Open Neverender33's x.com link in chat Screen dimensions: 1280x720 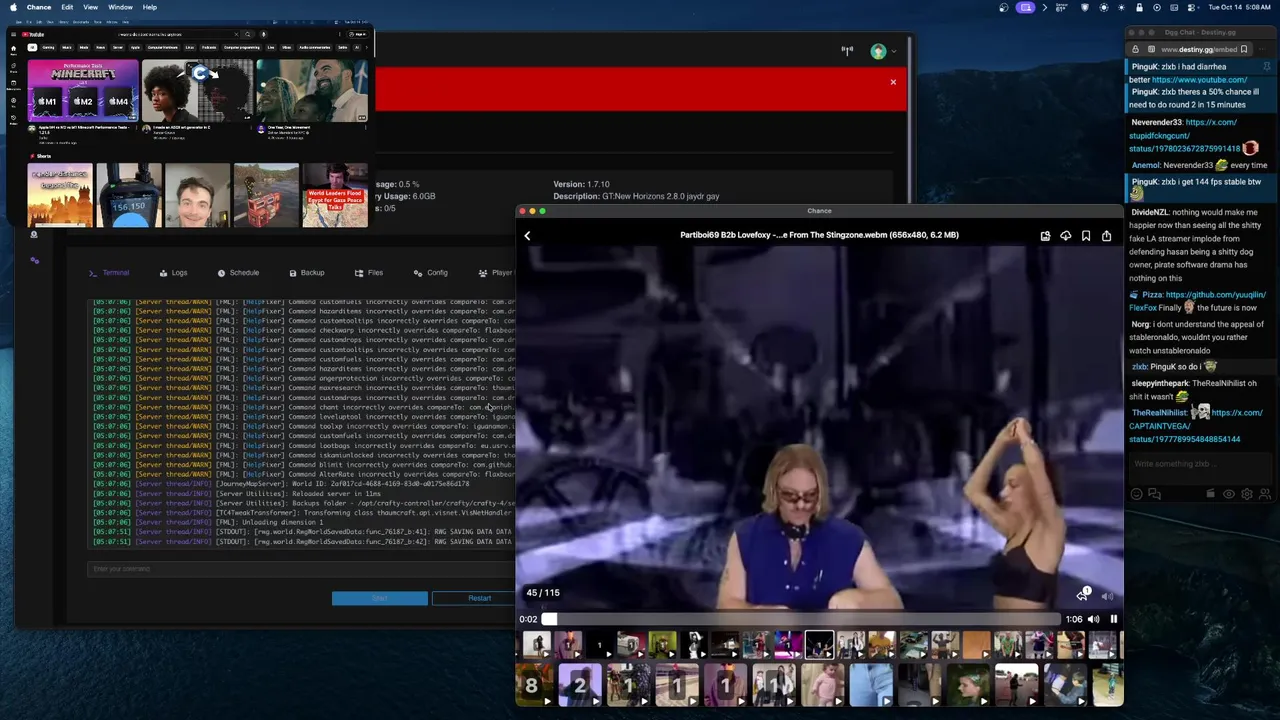point(1185,135)
